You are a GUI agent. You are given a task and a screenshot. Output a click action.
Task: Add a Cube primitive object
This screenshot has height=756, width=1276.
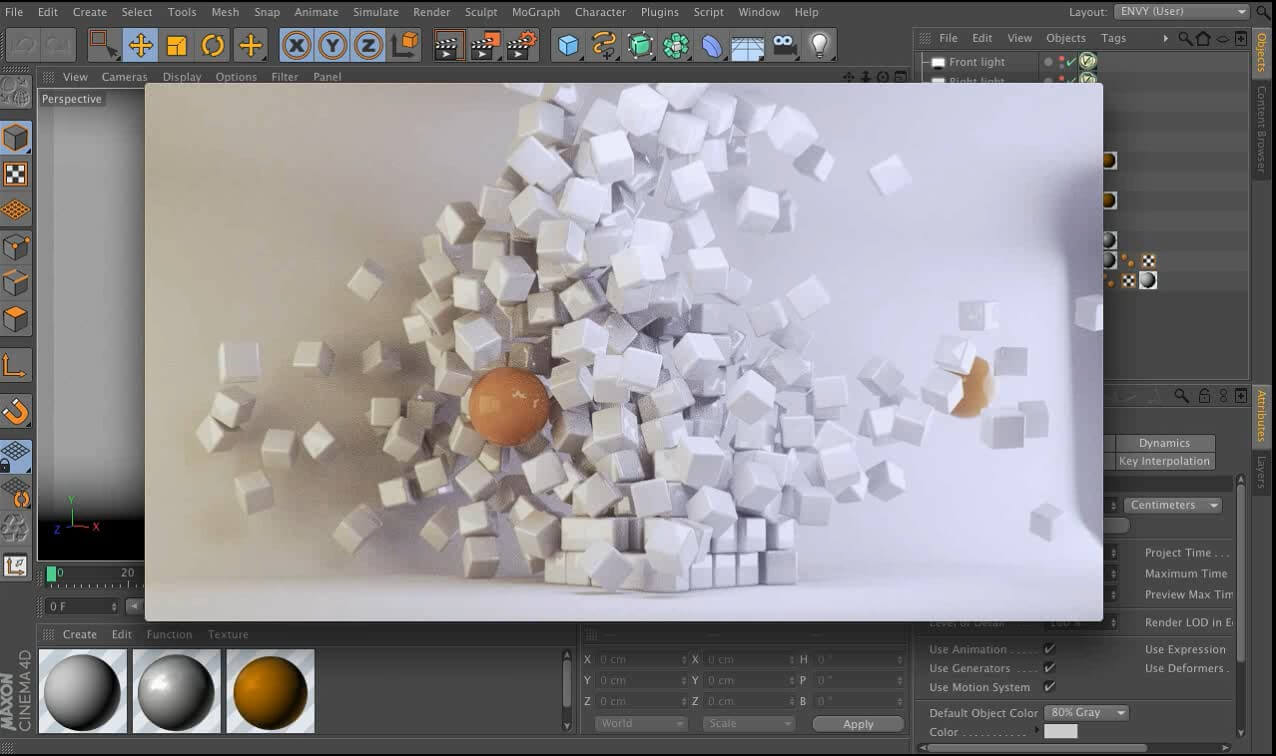click(568, 45)
